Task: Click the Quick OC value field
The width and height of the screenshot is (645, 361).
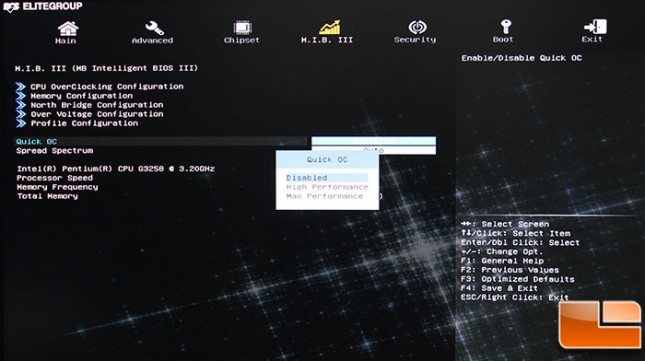Action: pos(374,141)
